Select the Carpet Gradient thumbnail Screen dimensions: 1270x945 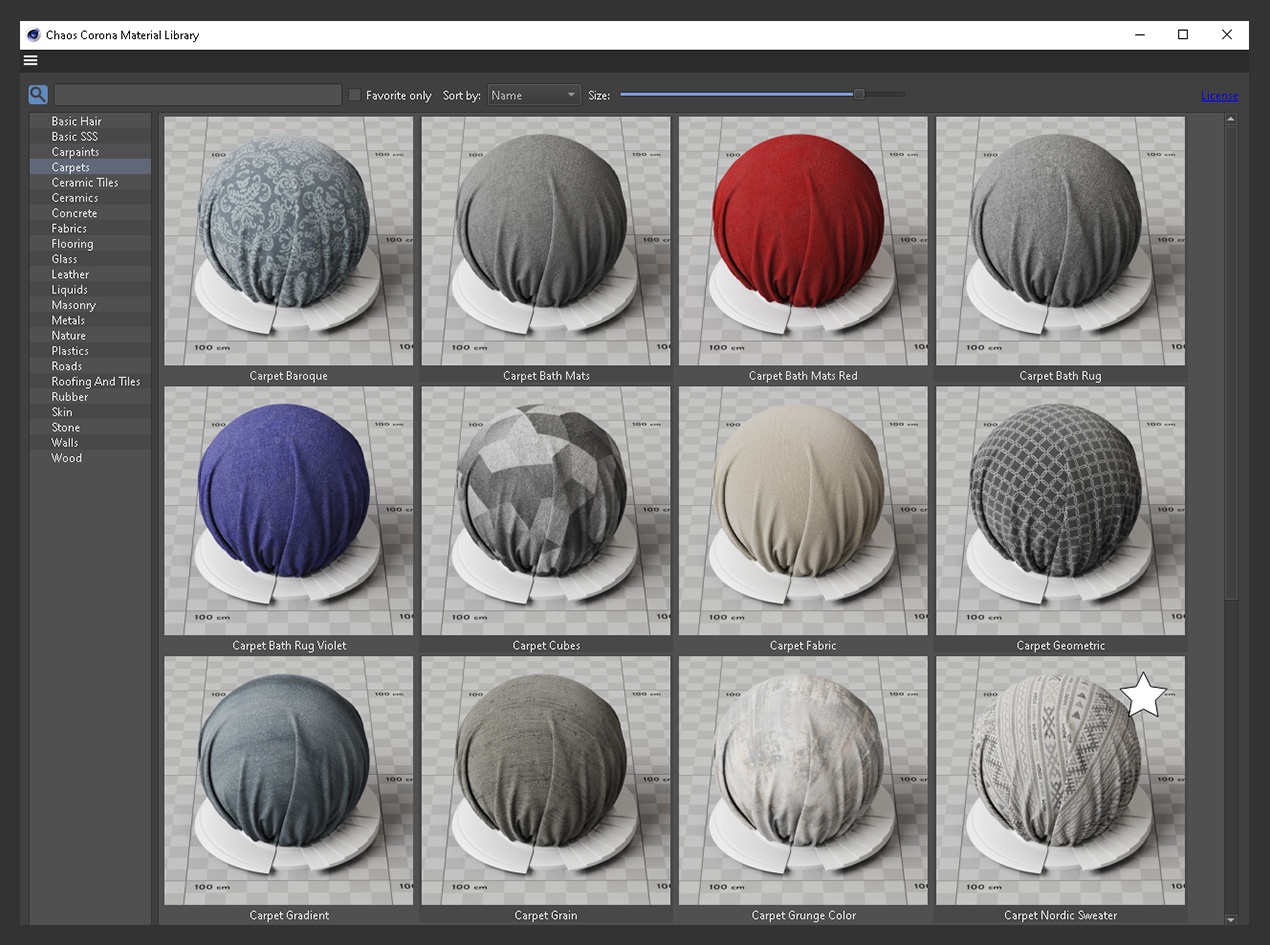pyautogui.click(x=288, y=781)
